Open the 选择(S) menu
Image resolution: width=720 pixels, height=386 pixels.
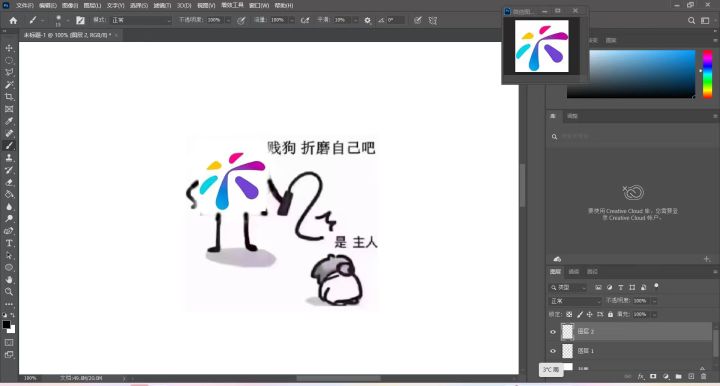click(x=139, y=6)
